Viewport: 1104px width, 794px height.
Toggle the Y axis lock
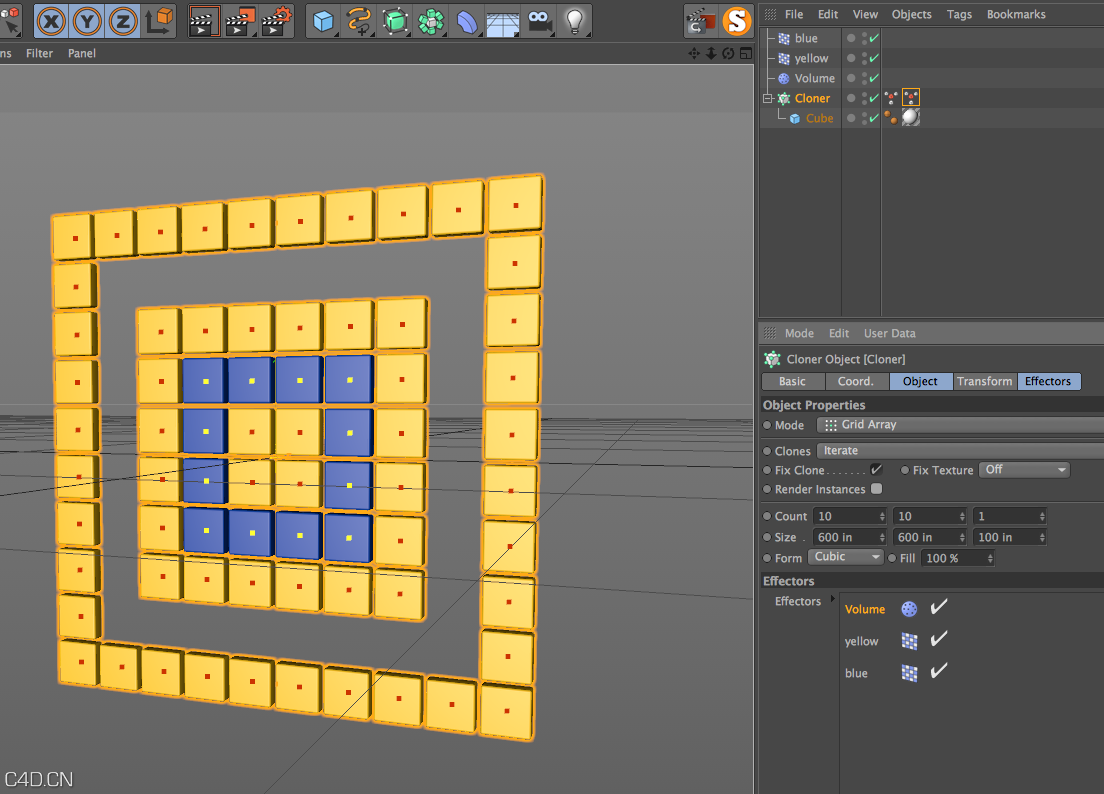(87, 21)
